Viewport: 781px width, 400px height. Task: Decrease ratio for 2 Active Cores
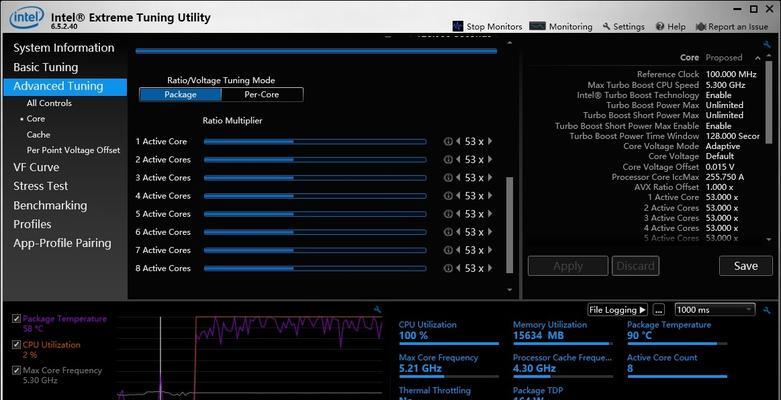458,159
